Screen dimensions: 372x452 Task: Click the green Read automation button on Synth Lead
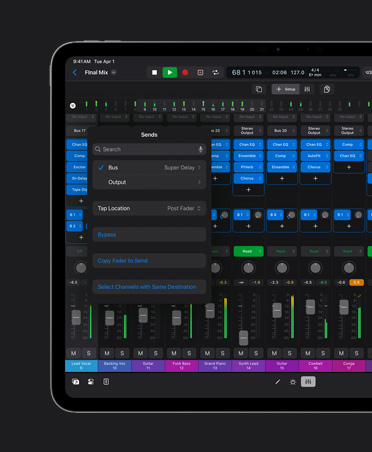pyautogui.click(x=248, y=251)
